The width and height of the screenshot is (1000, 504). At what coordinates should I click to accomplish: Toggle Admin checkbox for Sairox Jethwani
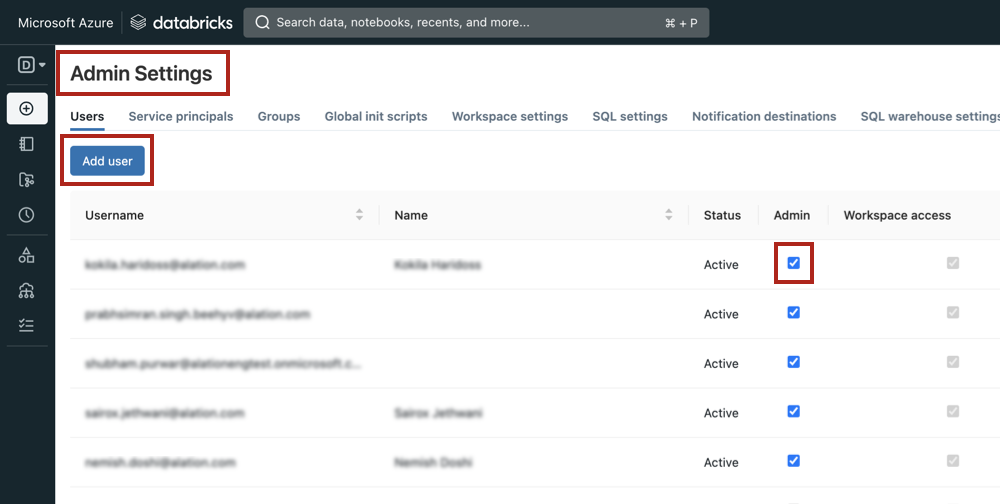click(793, 411)
